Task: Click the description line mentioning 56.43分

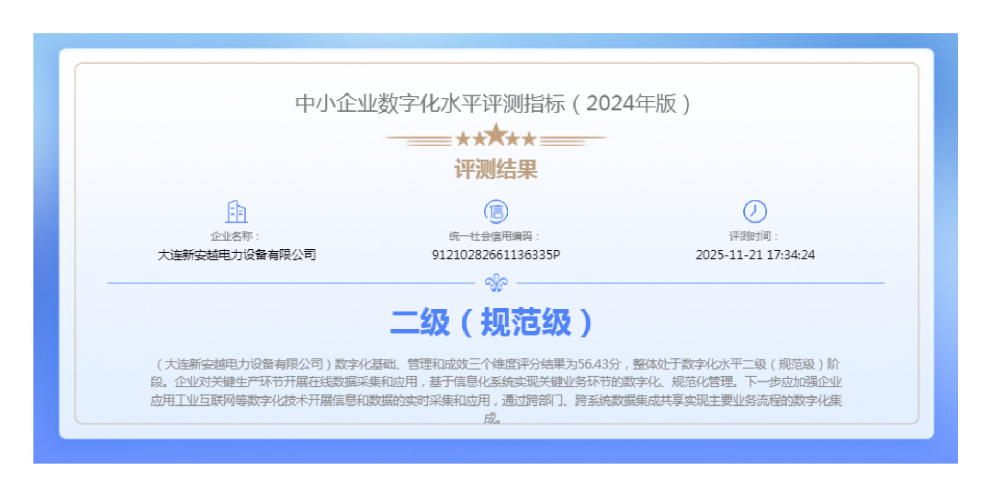Action: [496, 365]
